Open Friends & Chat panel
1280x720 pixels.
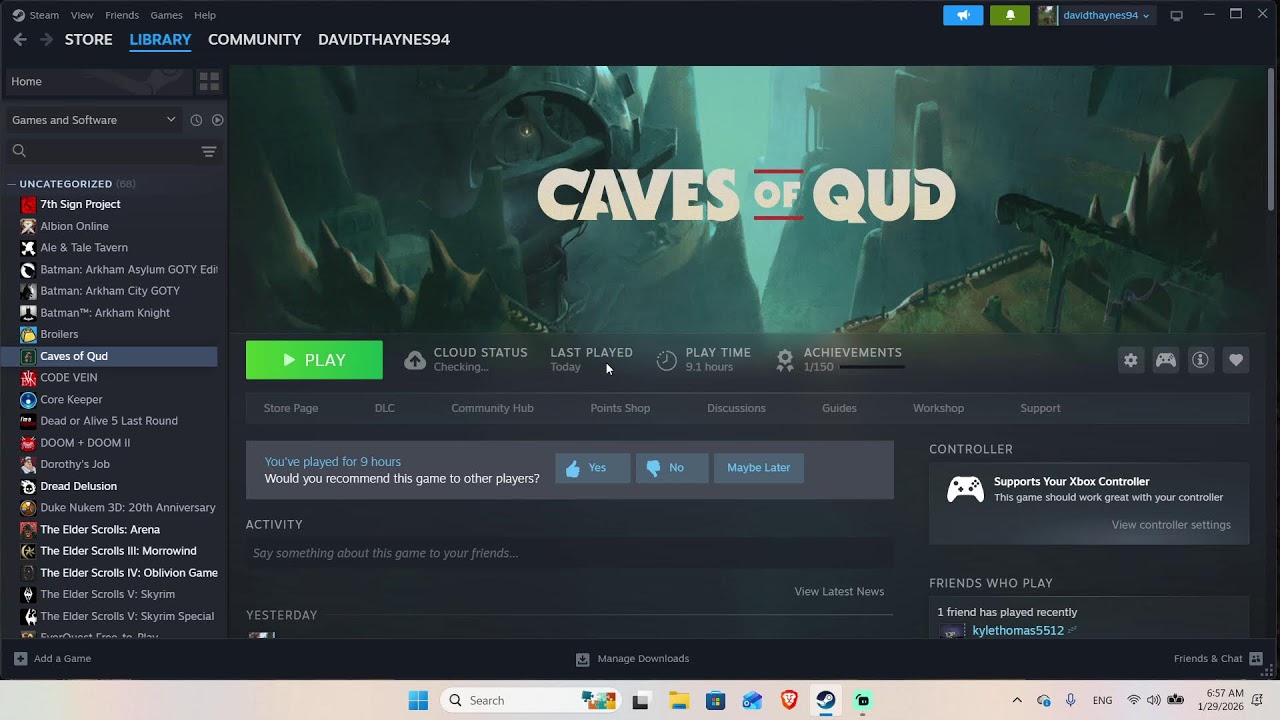pos(1218,658)
